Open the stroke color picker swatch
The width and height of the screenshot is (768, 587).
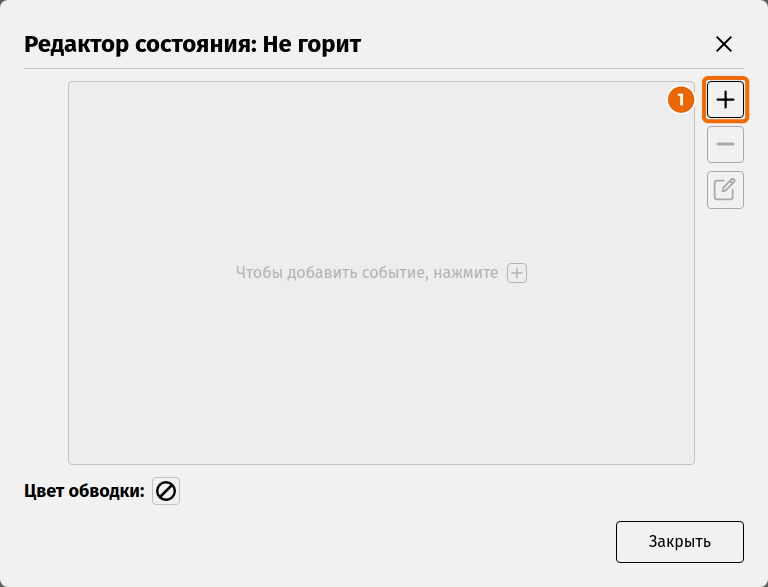tap(166, 491)
